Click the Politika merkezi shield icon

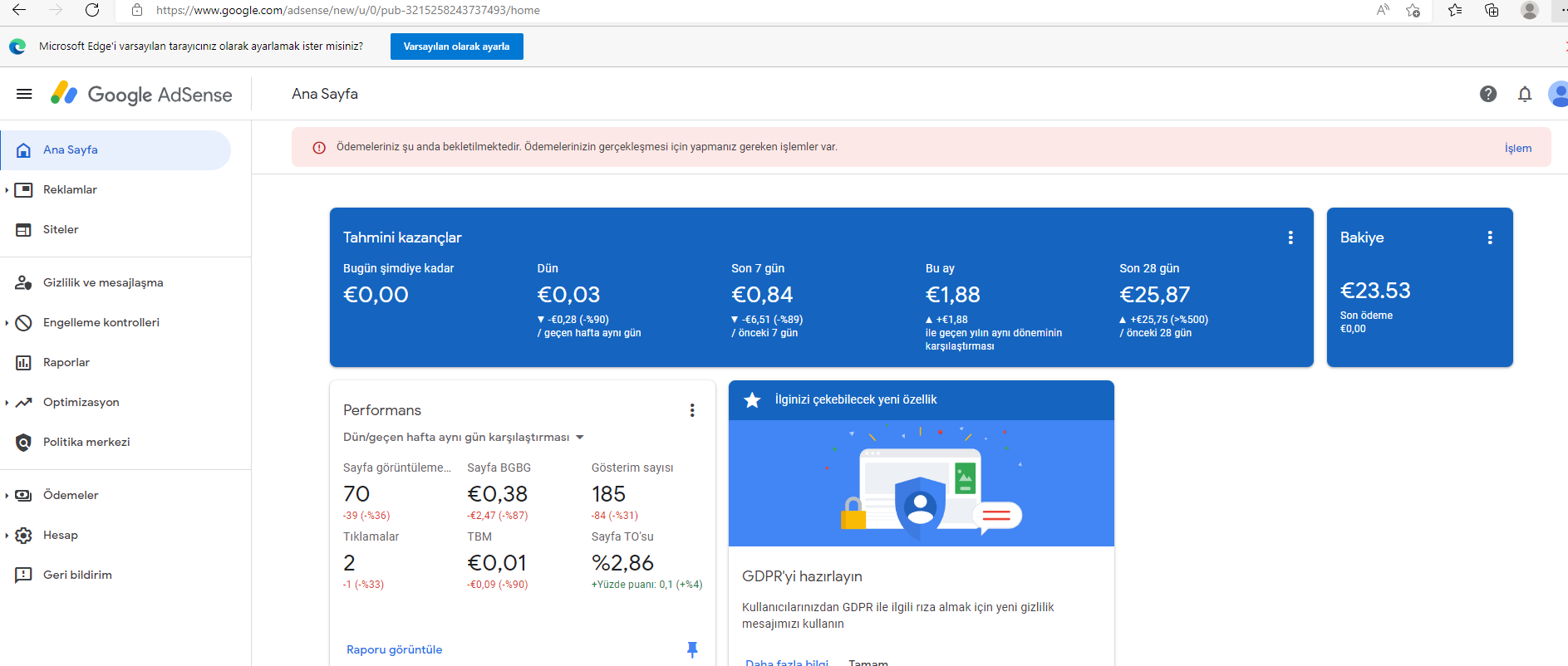click(24, 443)
